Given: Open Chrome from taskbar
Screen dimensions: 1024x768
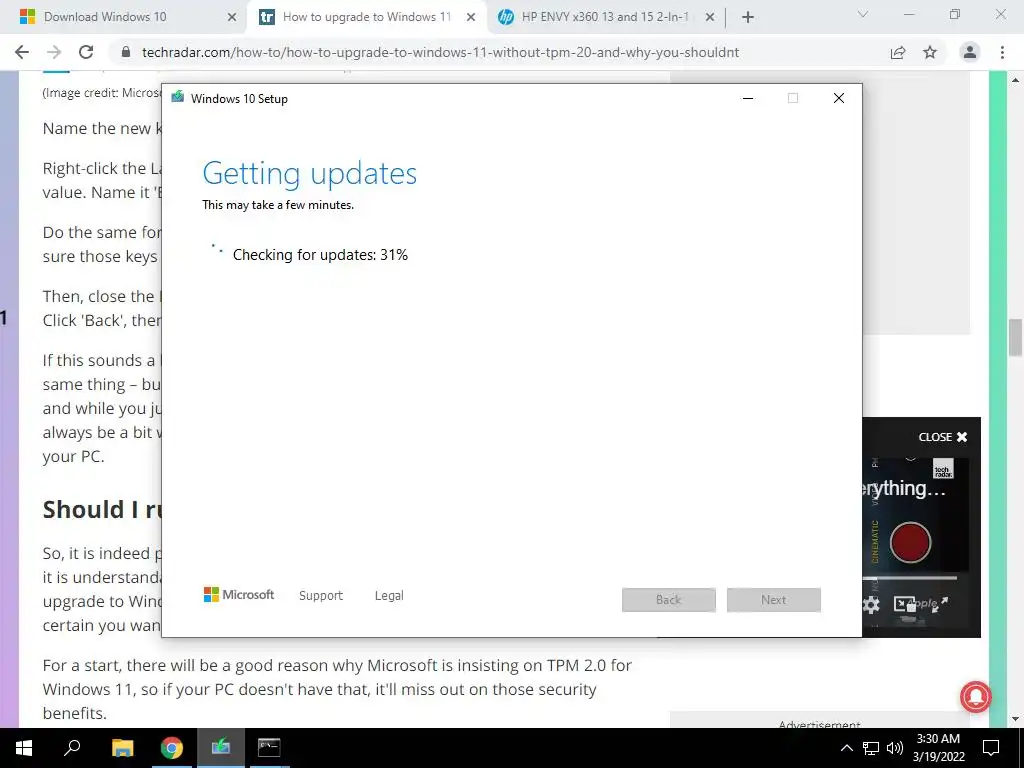Looking at the screenshot, I should [x=172, y=748].
